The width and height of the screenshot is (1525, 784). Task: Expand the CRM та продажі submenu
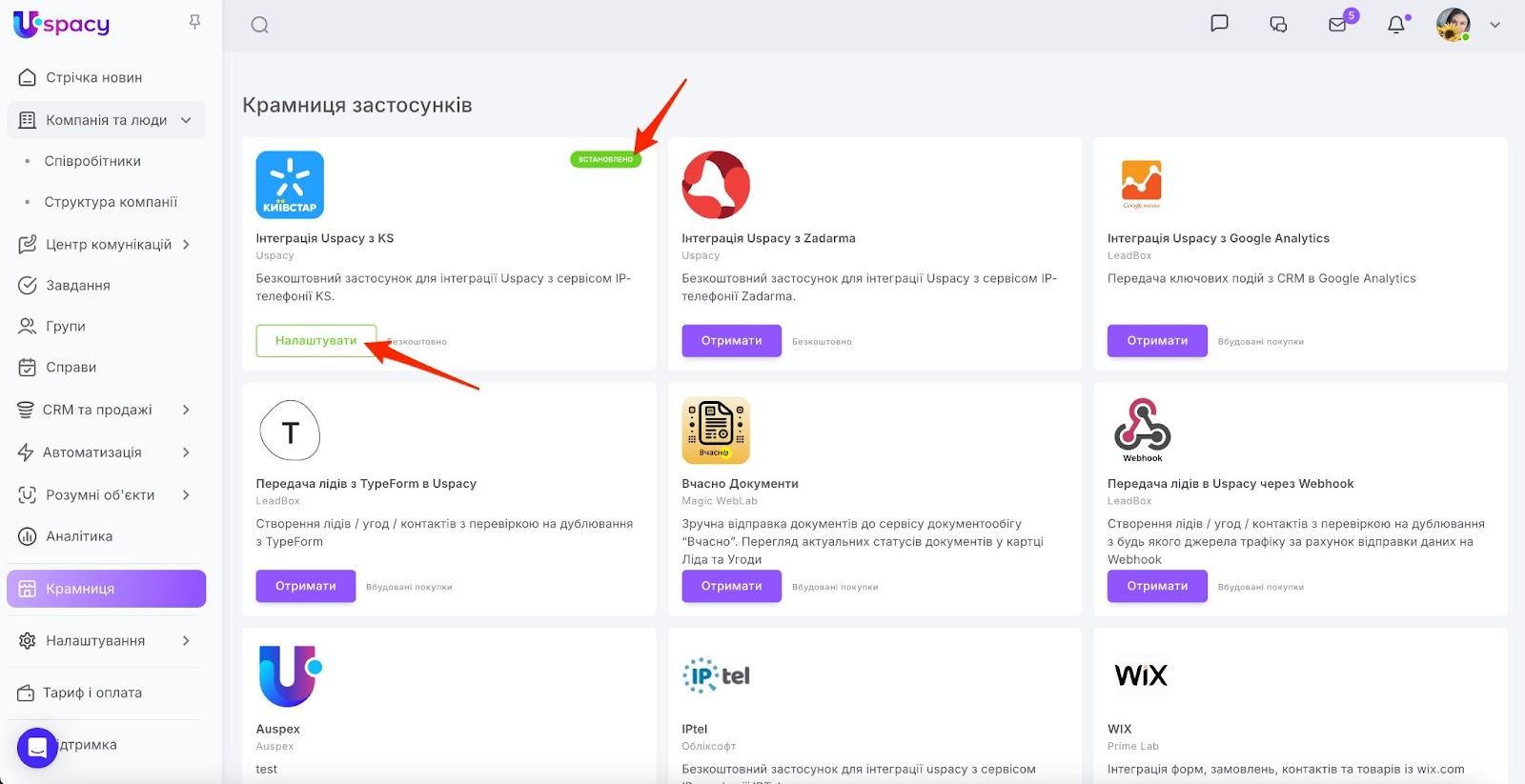pyautogui.click(x=186, y=410)
